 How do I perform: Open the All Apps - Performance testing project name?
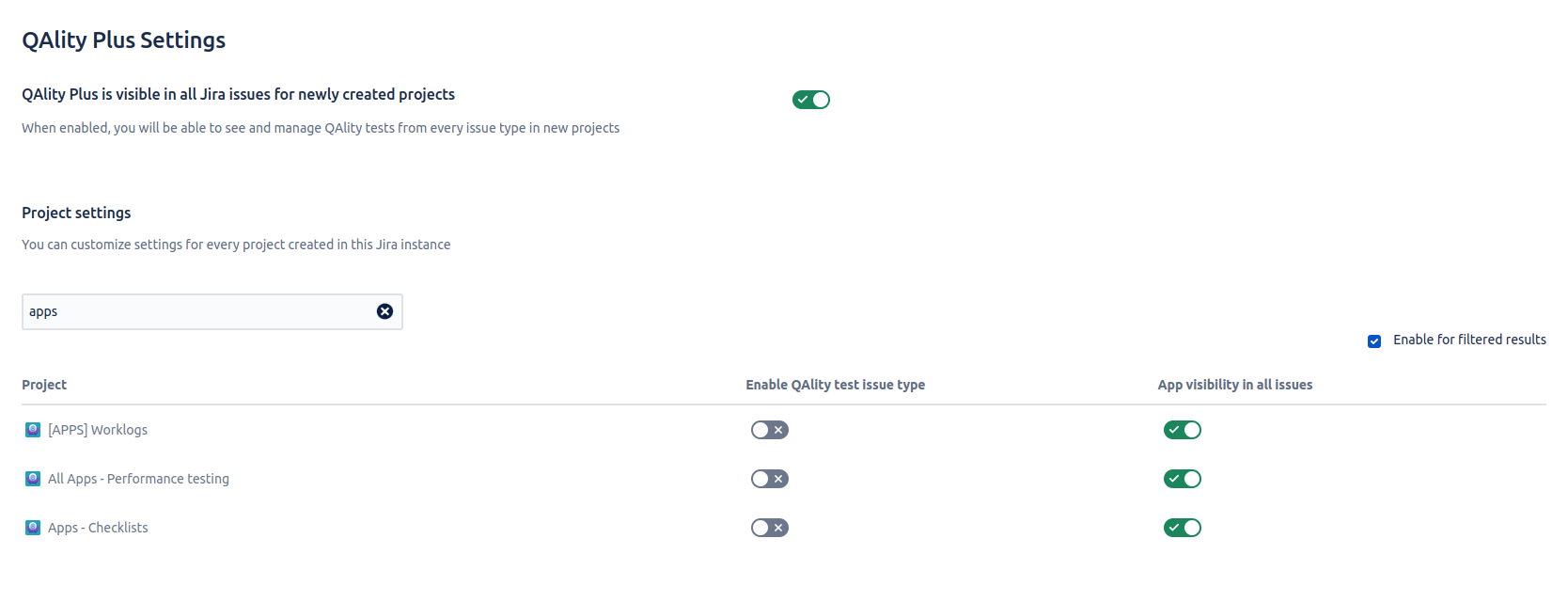(138, 479)
